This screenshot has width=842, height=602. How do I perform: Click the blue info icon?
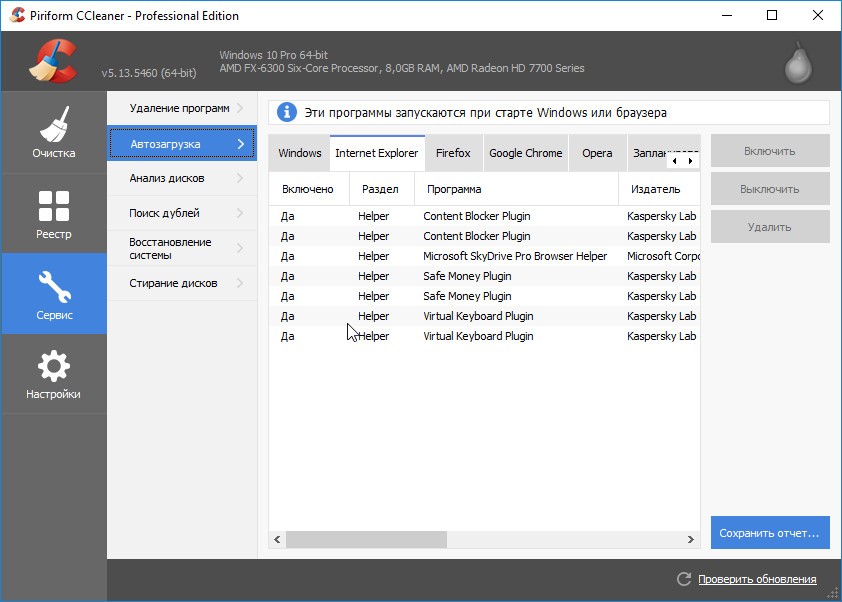pos(287,112)
